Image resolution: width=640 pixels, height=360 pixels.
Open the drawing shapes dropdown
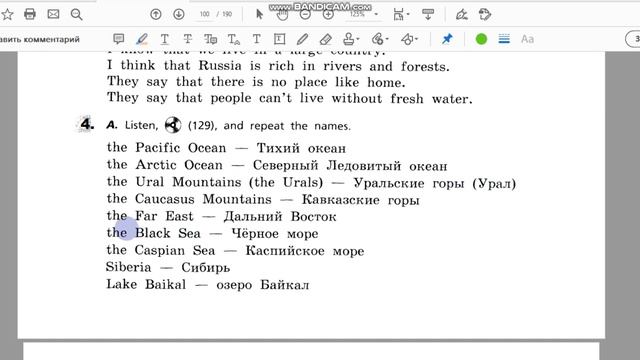(x=409, y=39)
